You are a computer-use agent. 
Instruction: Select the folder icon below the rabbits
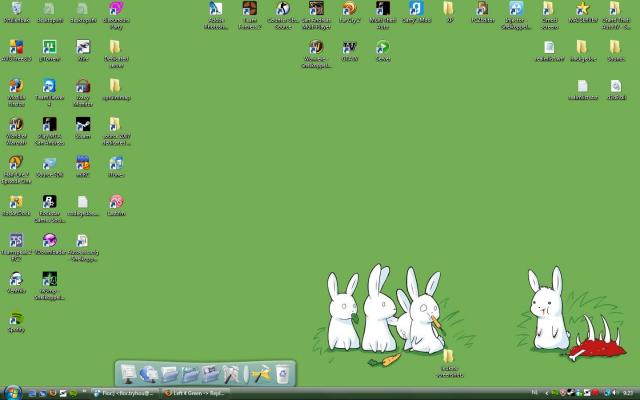[447, 358]
